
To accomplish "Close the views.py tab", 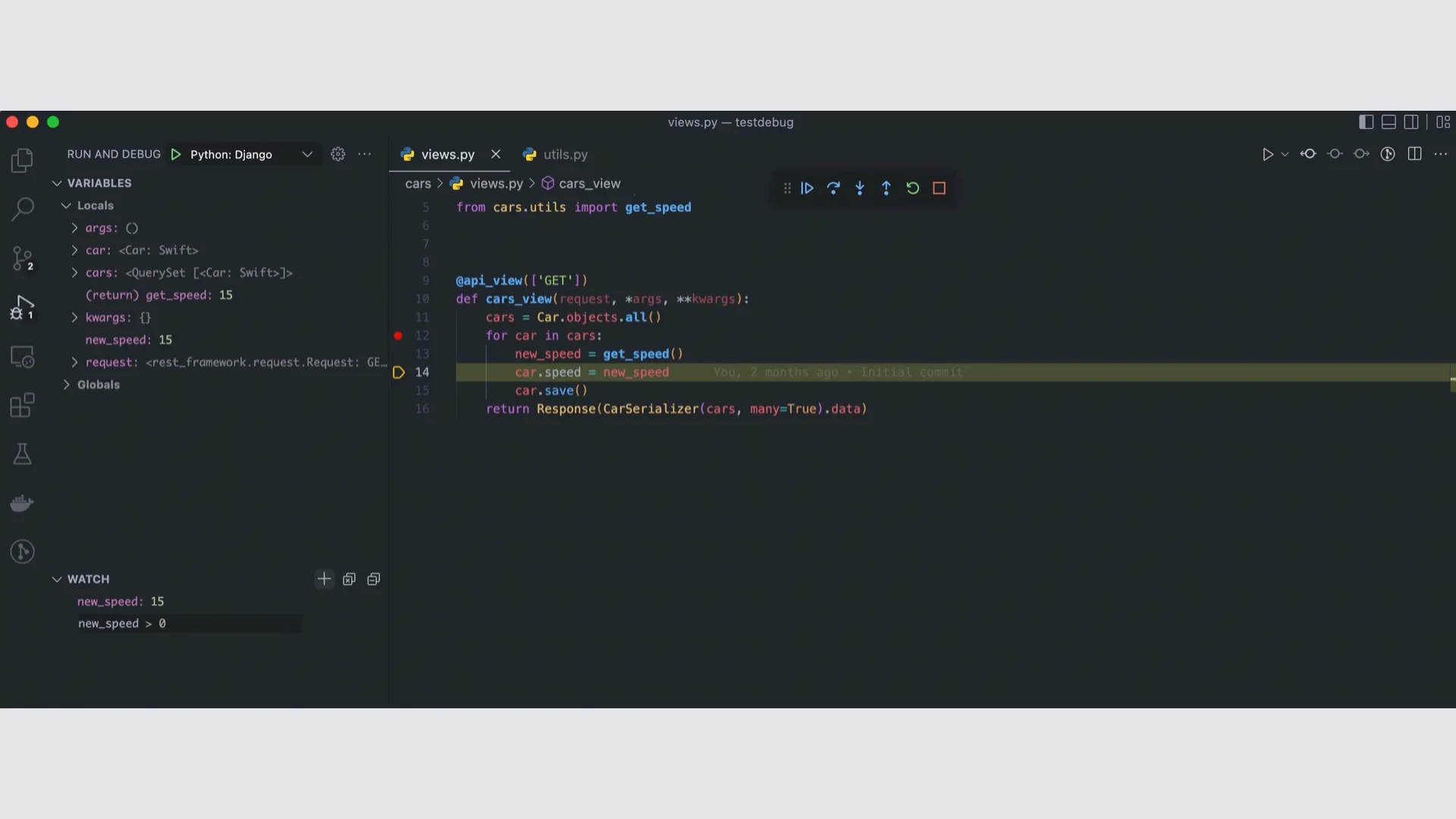I will [496, 154].
